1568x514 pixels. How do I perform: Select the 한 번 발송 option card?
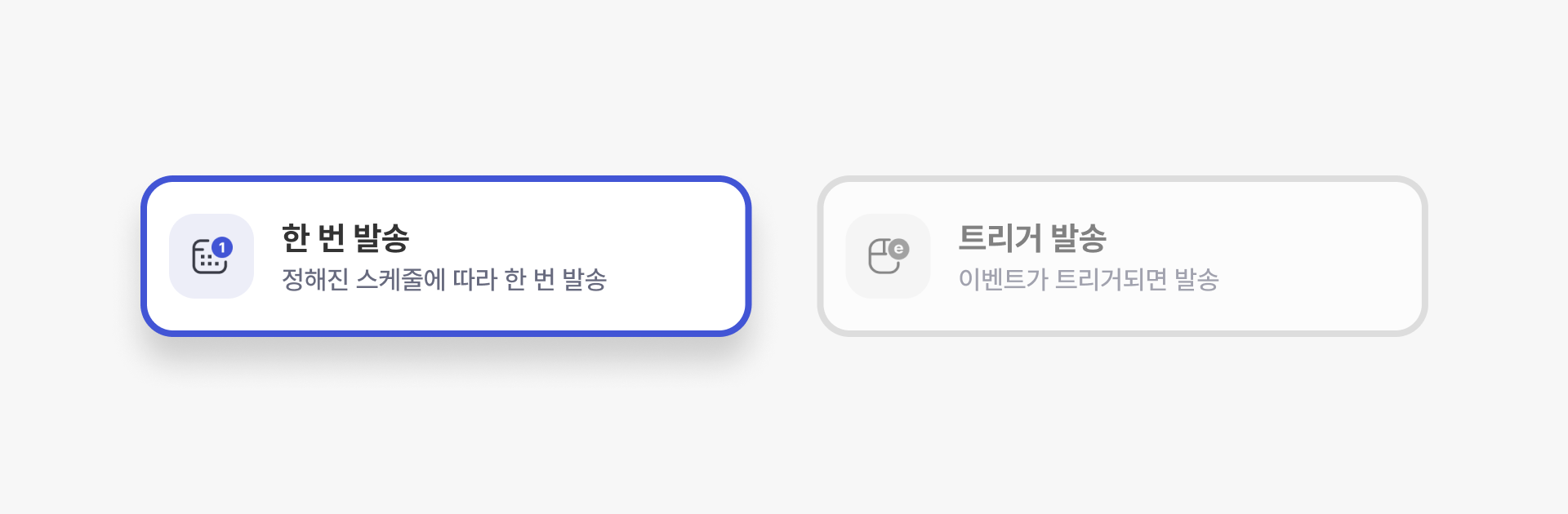pyautogui.click(x=446, y=256)
